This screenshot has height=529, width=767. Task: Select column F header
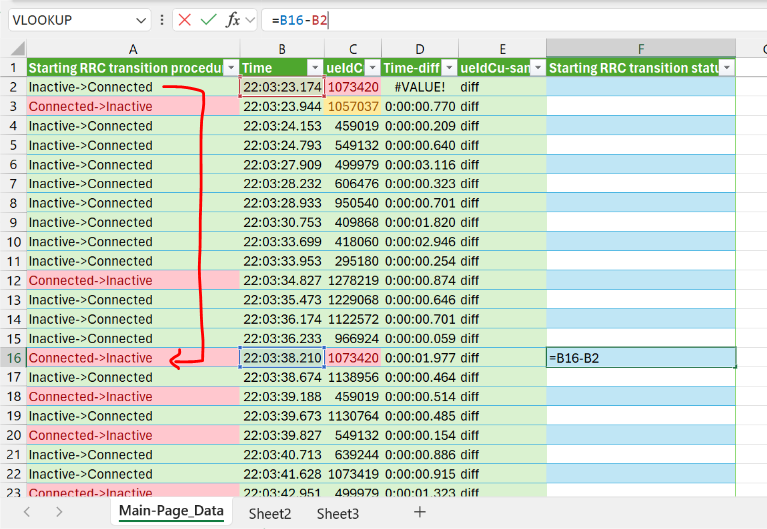tap(641, 49)
